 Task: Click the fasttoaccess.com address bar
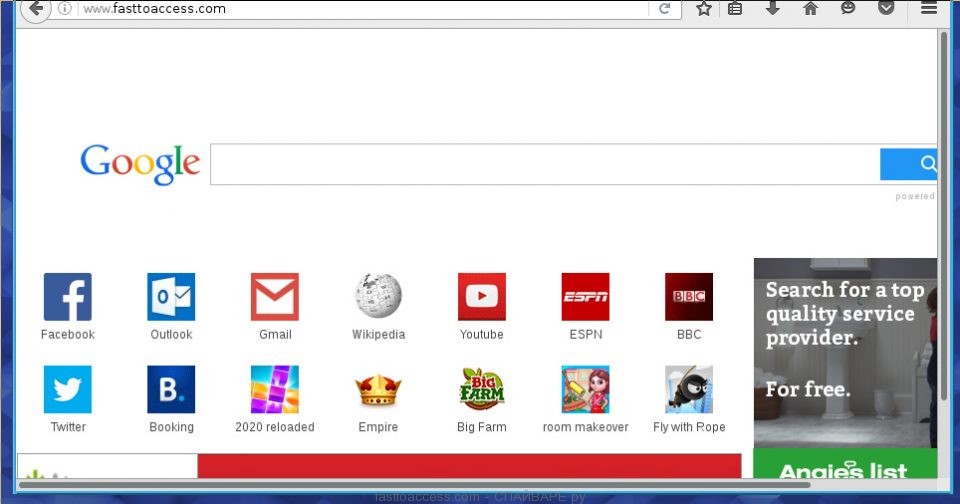point(360,9)
